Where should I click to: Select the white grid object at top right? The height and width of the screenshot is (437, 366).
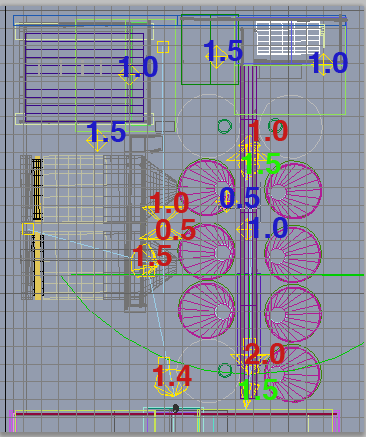tap(290, 37)
